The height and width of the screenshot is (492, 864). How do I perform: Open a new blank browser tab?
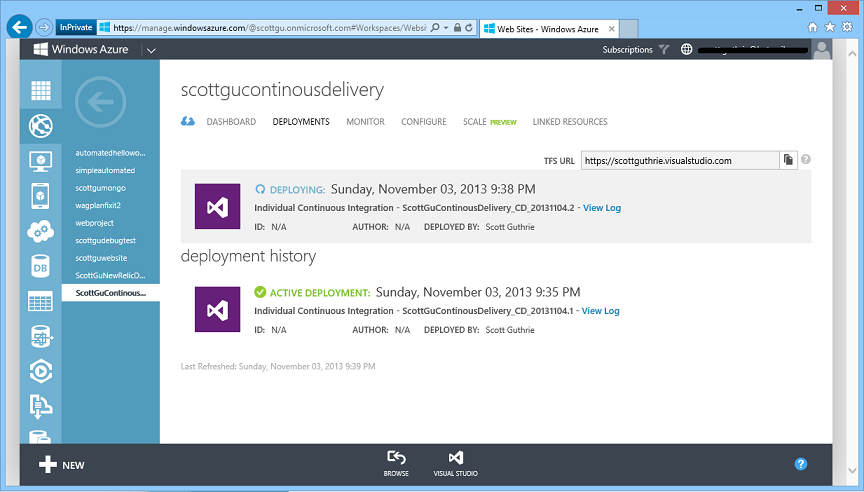tap(629, 29)
